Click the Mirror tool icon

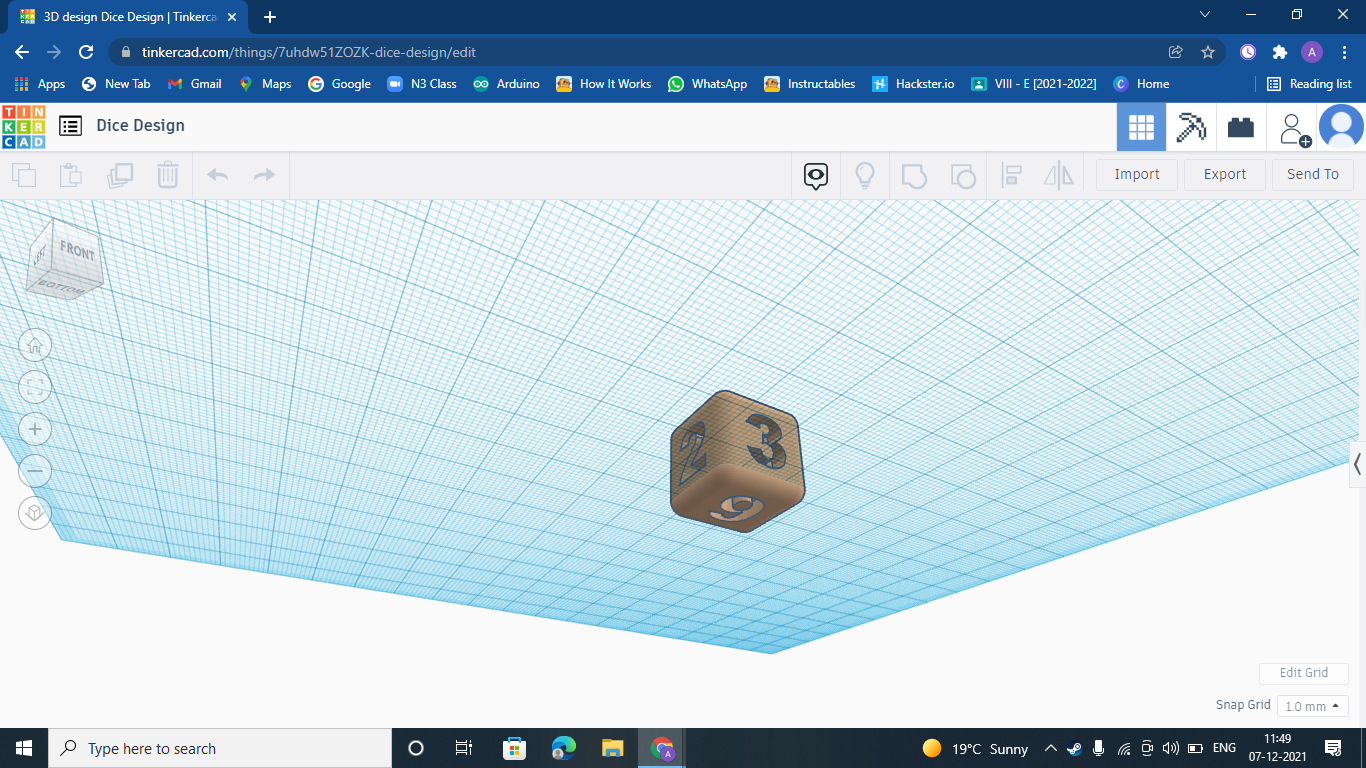pos(1058,176)
